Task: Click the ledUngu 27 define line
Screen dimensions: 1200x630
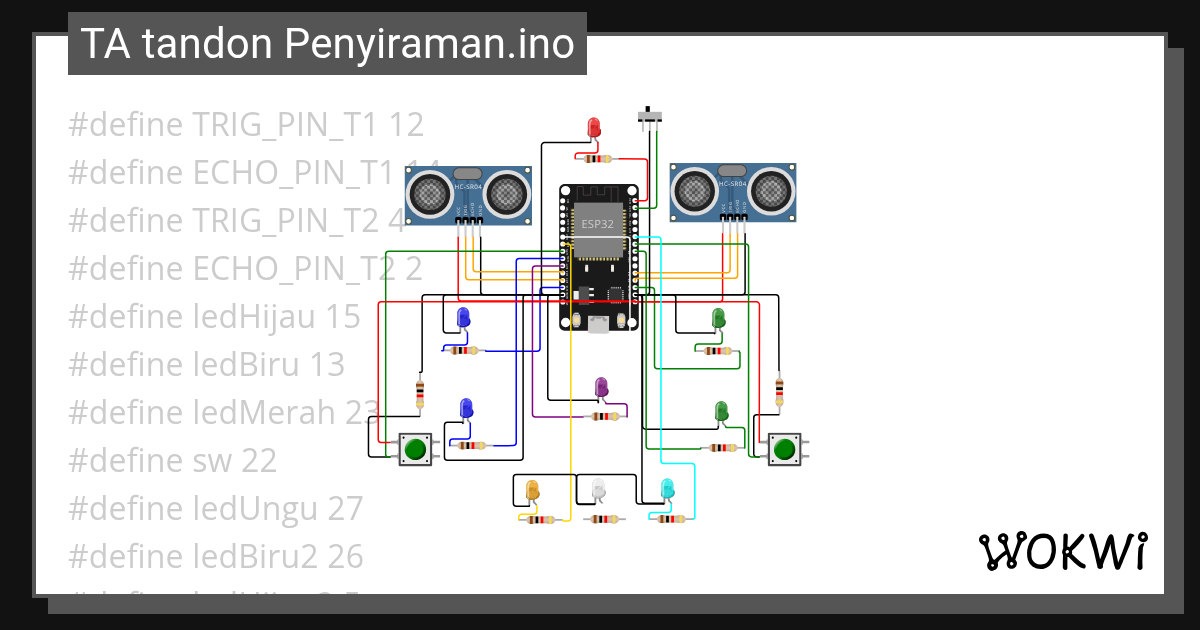Action: (x=215, y=508)
